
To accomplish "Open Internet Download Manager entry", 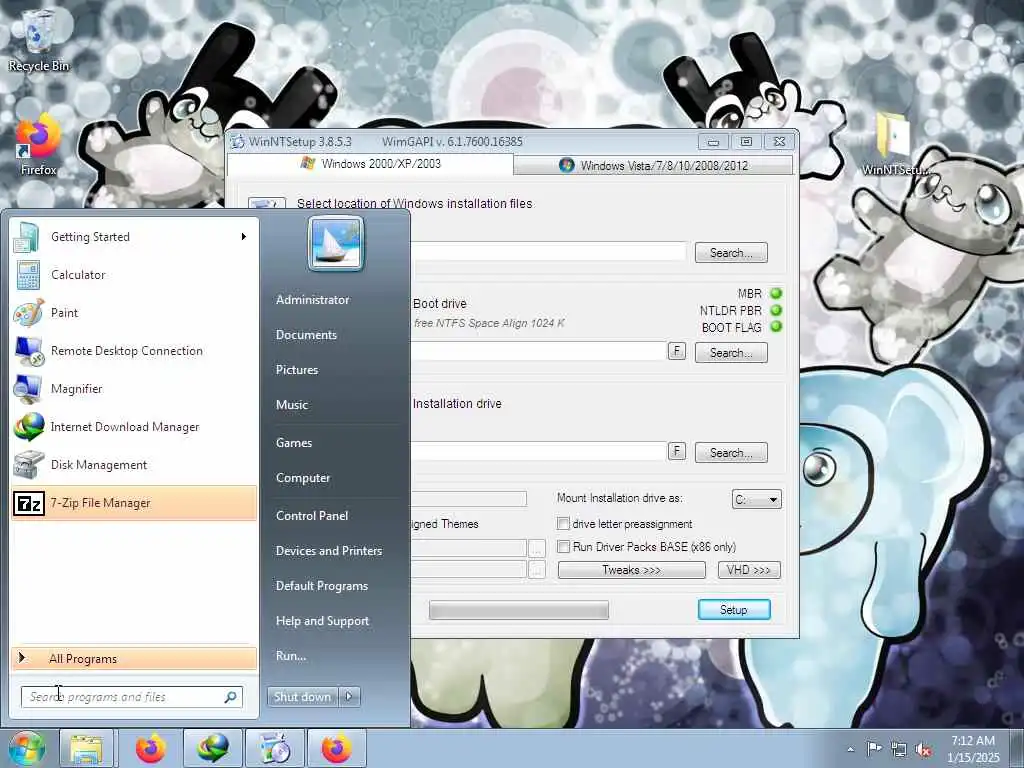I will point(133,426).
